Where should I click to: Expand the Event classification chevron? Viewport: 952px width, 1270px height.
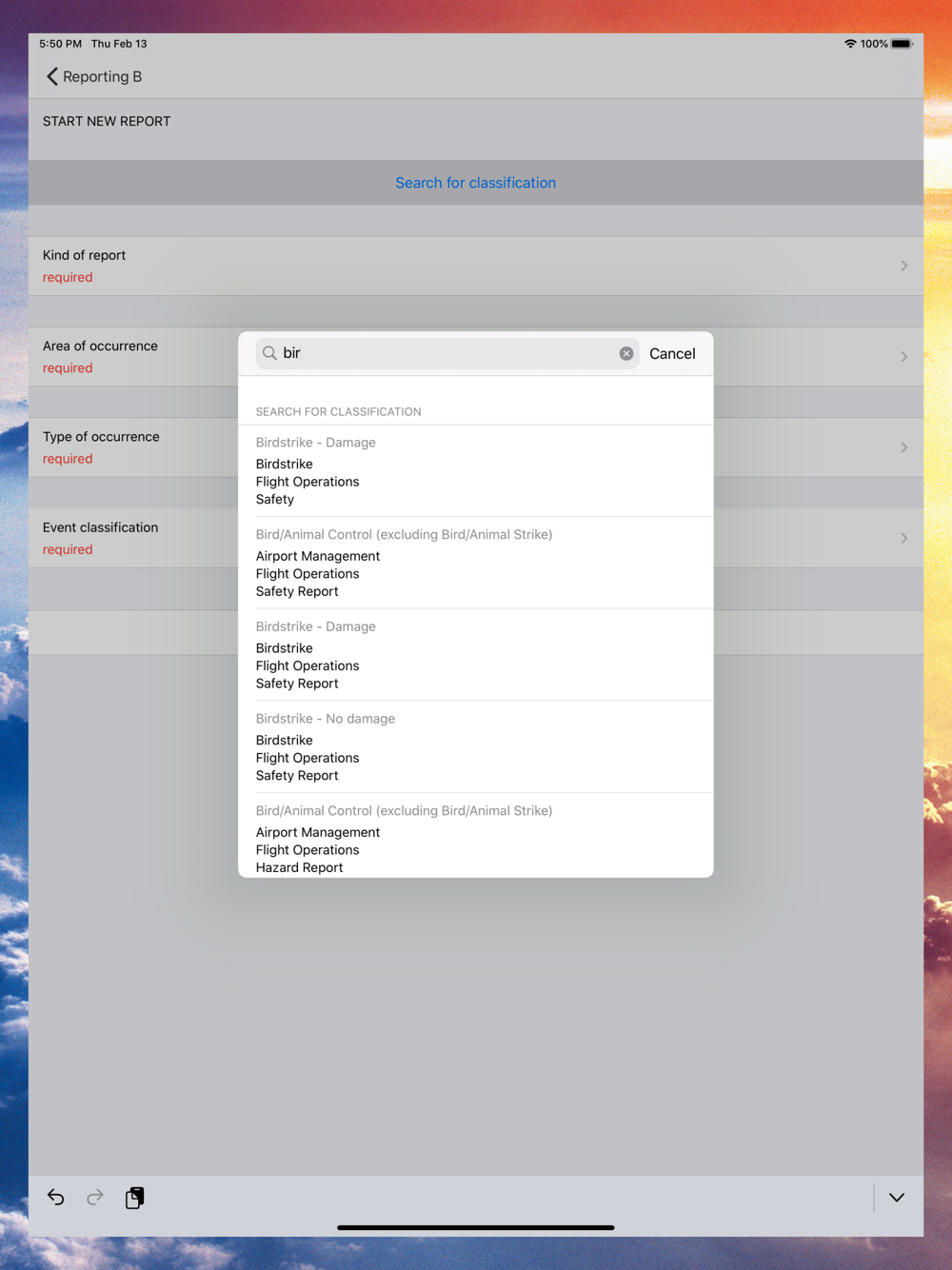[x=903, y=538]
